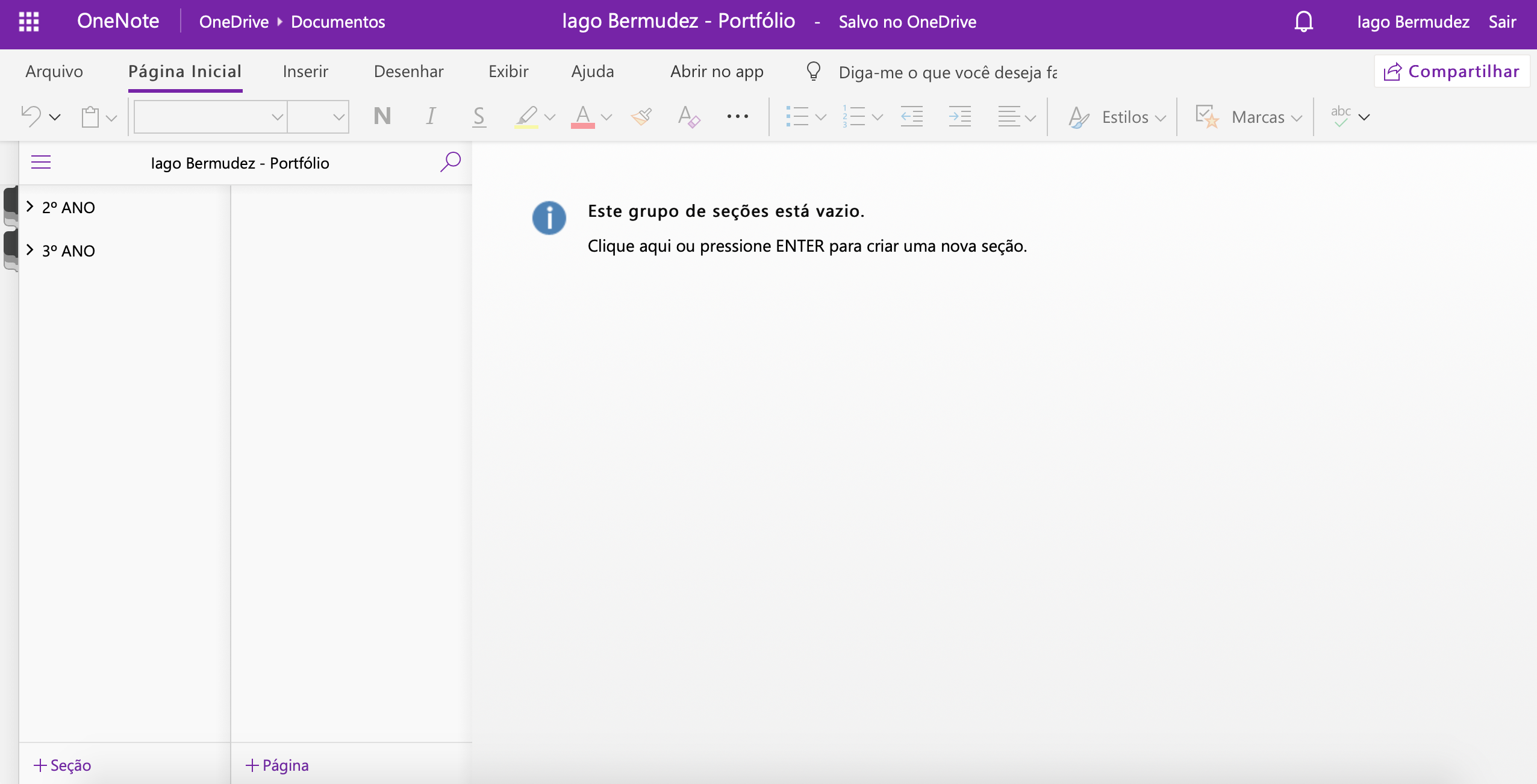This screenshot has width=1537, height=784.
Task: Expand the 2º ANO section group
Action: tap(30, 207)
